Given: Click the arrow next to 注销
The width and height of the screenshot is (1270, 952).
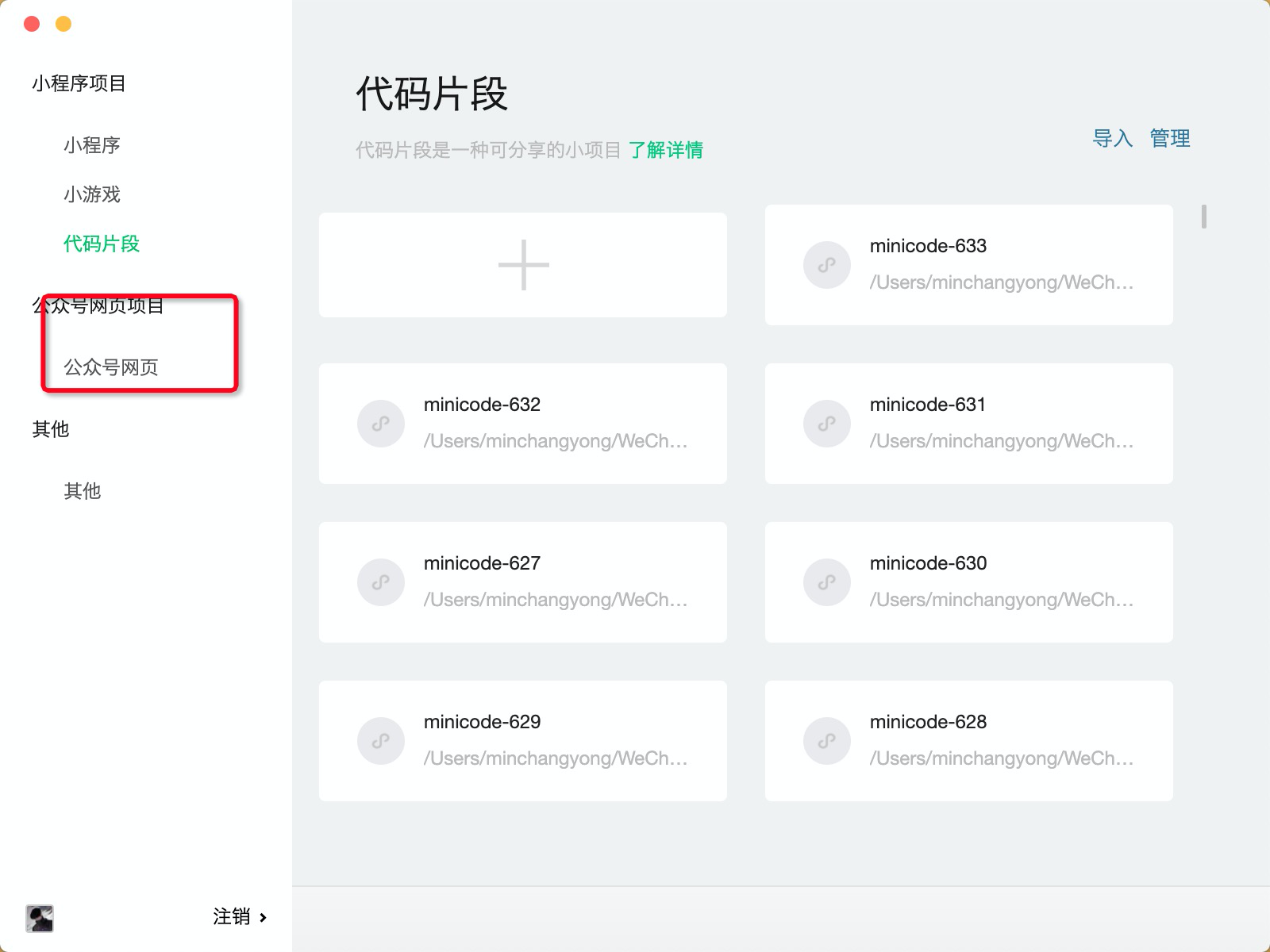Looking at the screenshot, I should (263, 918).
